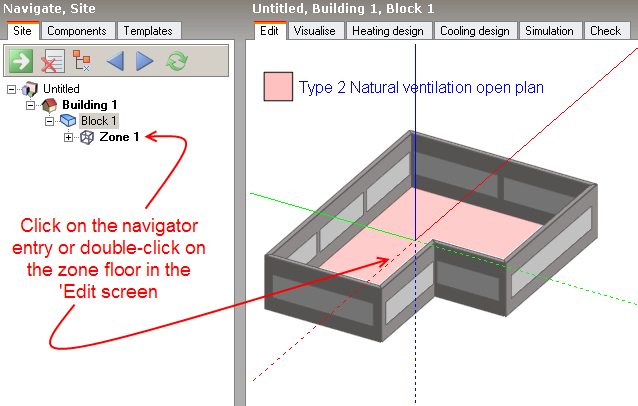Click the blue forward arrow in navigator
Viewport: 638px width, 406px height.
pyautogui.click(x=144, y=61)
